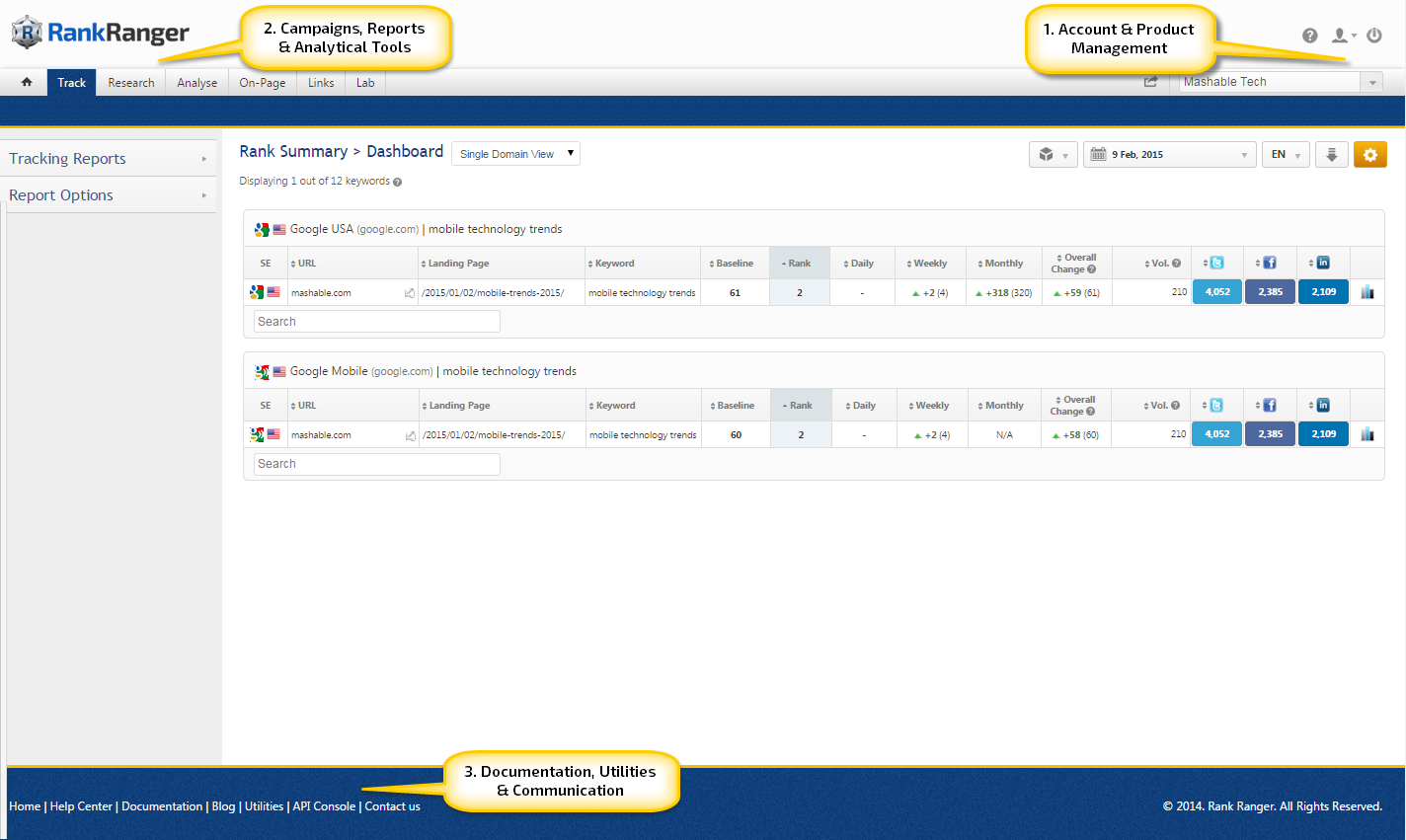
Task: Expand Tracking Reports in the sidebar
Action: pyautogui.click(x=109, y=159)
